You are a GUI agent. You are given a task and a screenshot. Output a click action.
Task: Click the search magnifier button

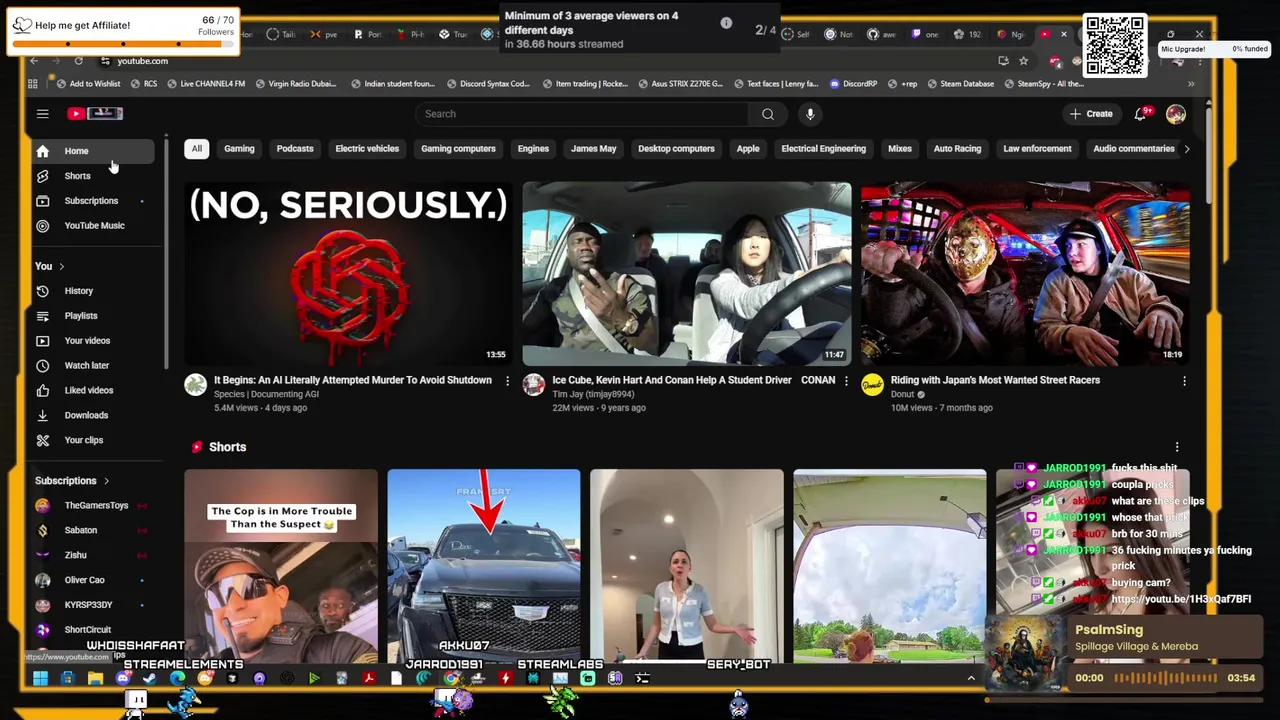coord(767,114)
